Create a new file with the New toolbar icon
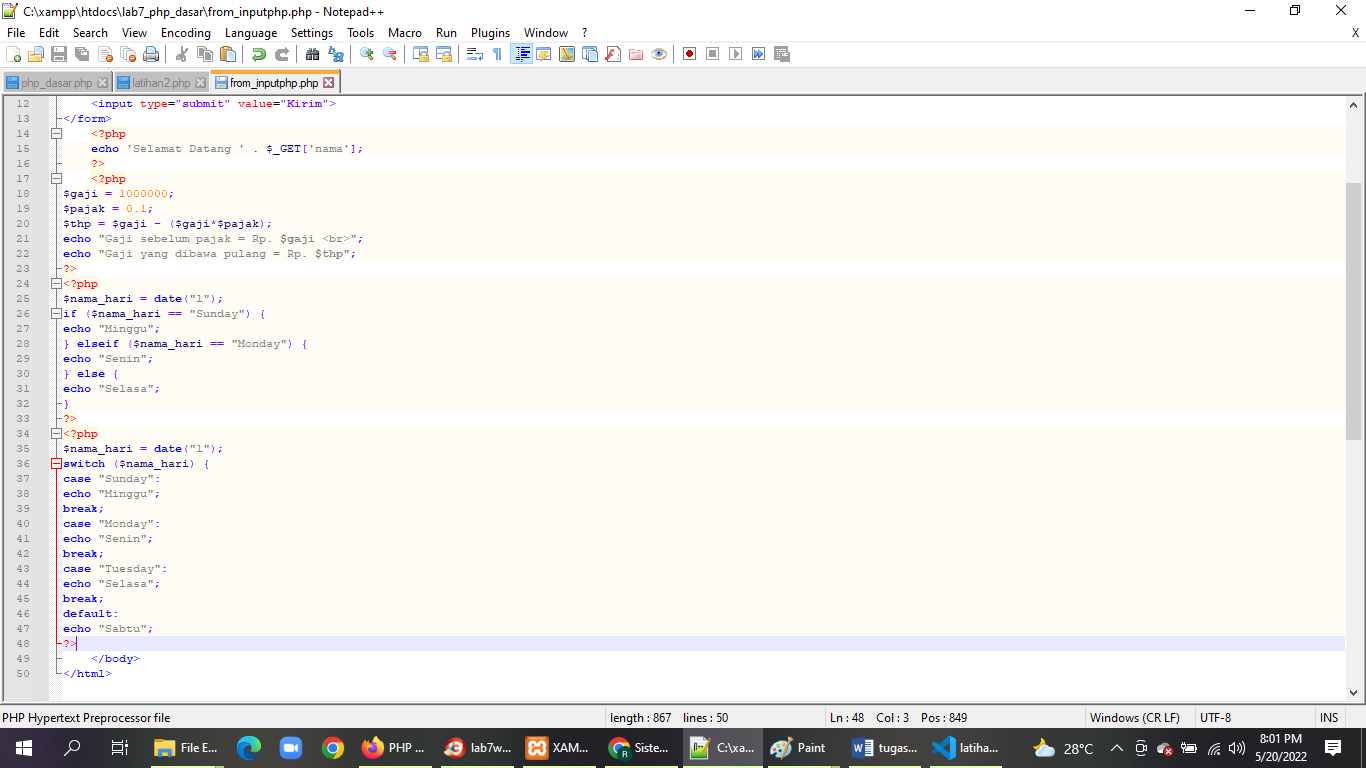Screen dimensions: 1366x768 [13, 54]
